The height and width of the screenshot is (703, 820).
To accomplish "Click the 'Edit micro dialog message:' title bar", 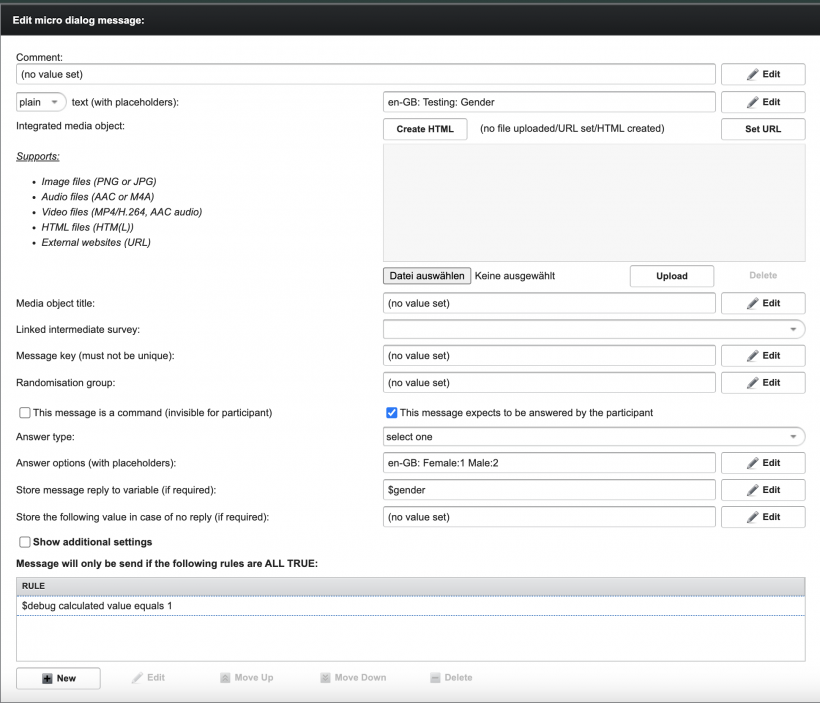I will pyautogui.click(x=411, y=20).
